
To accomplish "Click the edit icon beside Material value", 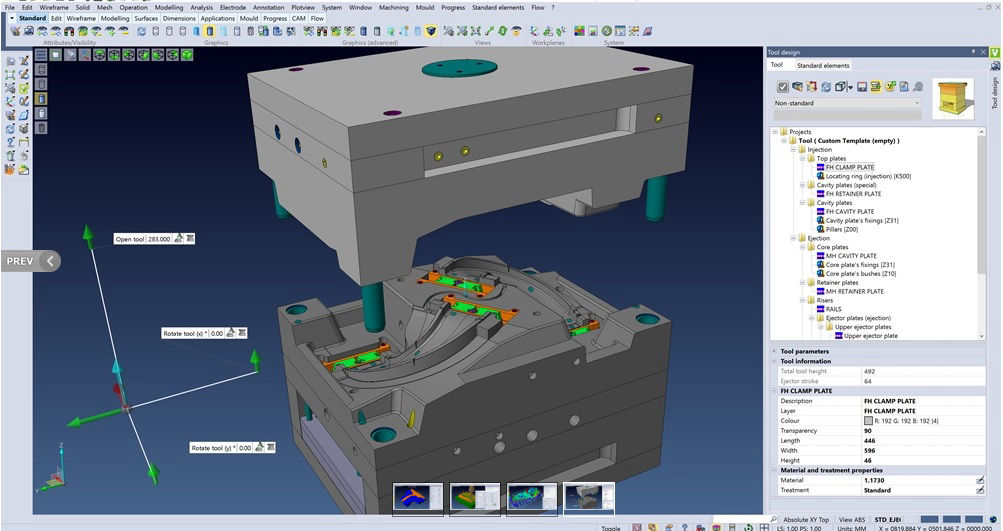I will [x=980, y=480].
